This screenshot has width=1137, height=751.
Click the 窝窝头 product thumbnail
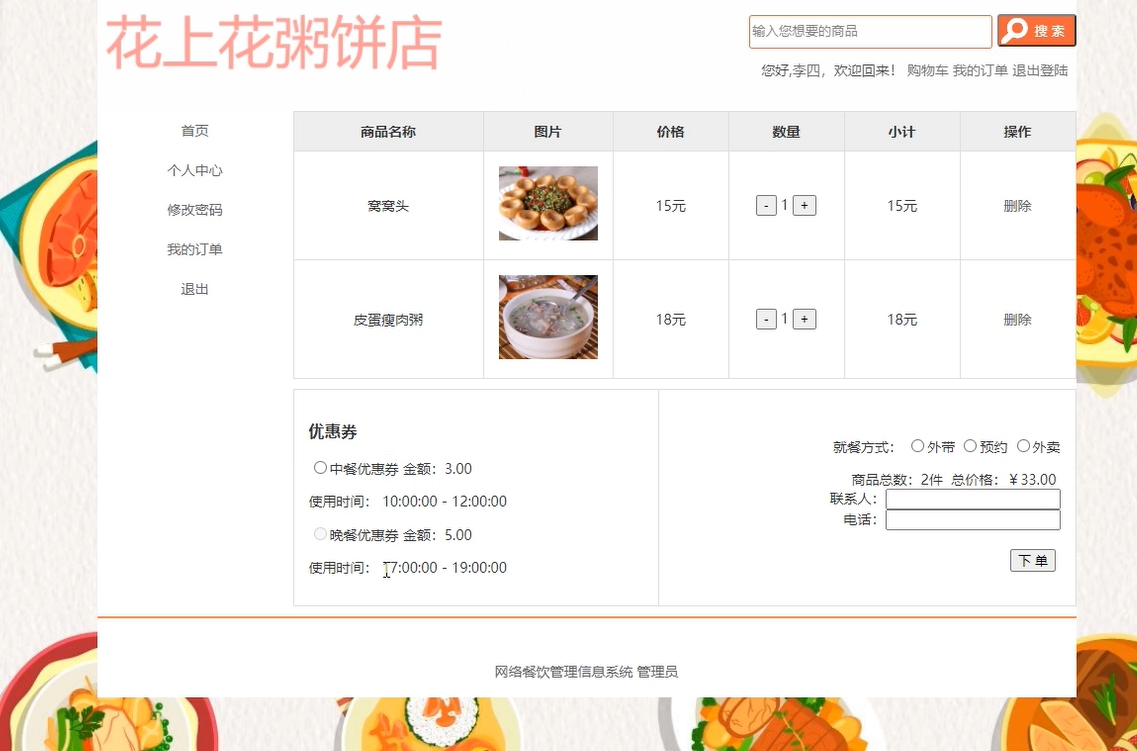548,203
